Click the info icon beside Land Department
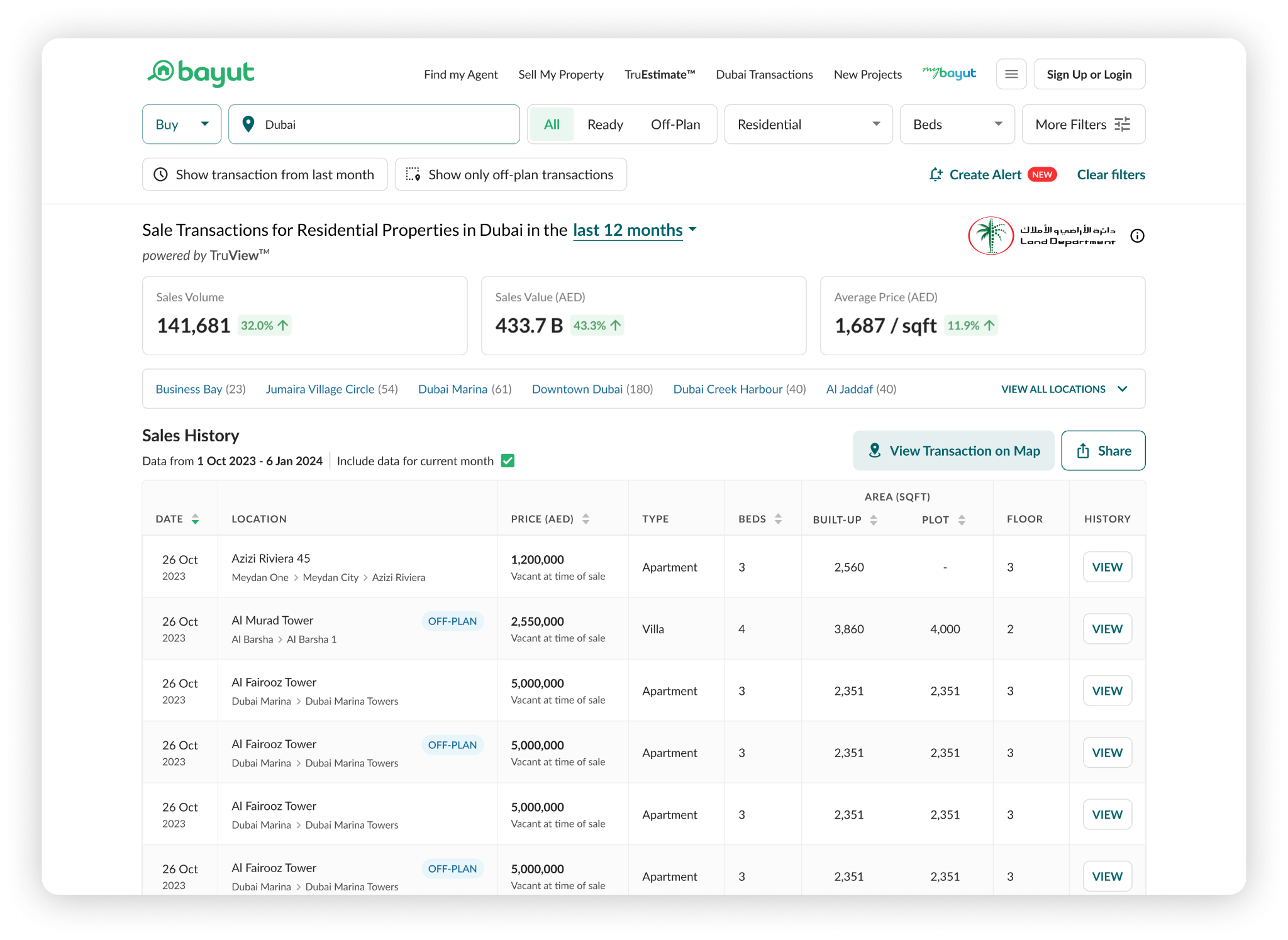The height and width of the screenshot is (940, 1288). click(1137, 236)
